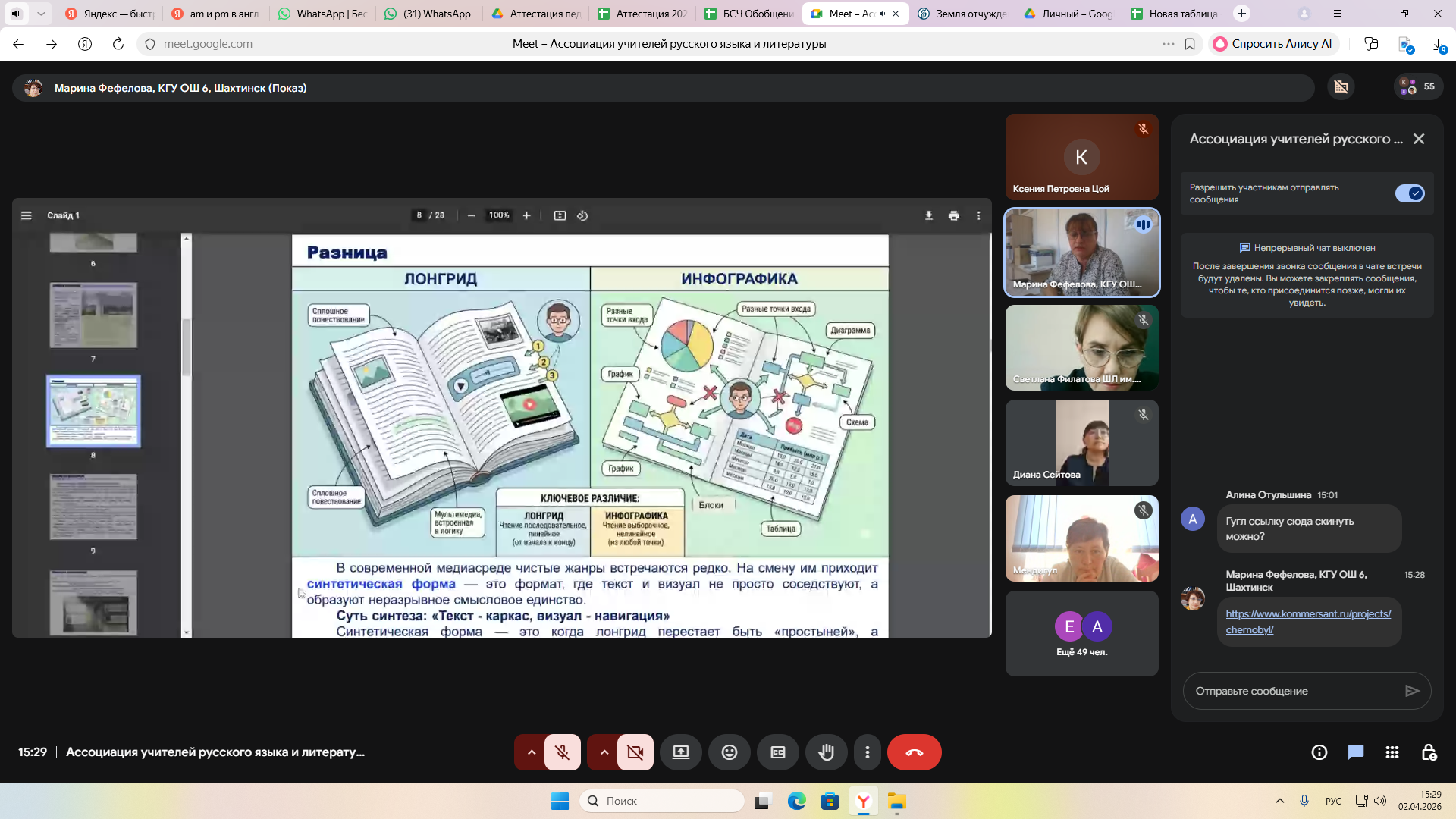Image resolution: width=1456 pixels, height=819 pixels.
Task: Open meeting details info icon
Action: (x=1319, y=752)
